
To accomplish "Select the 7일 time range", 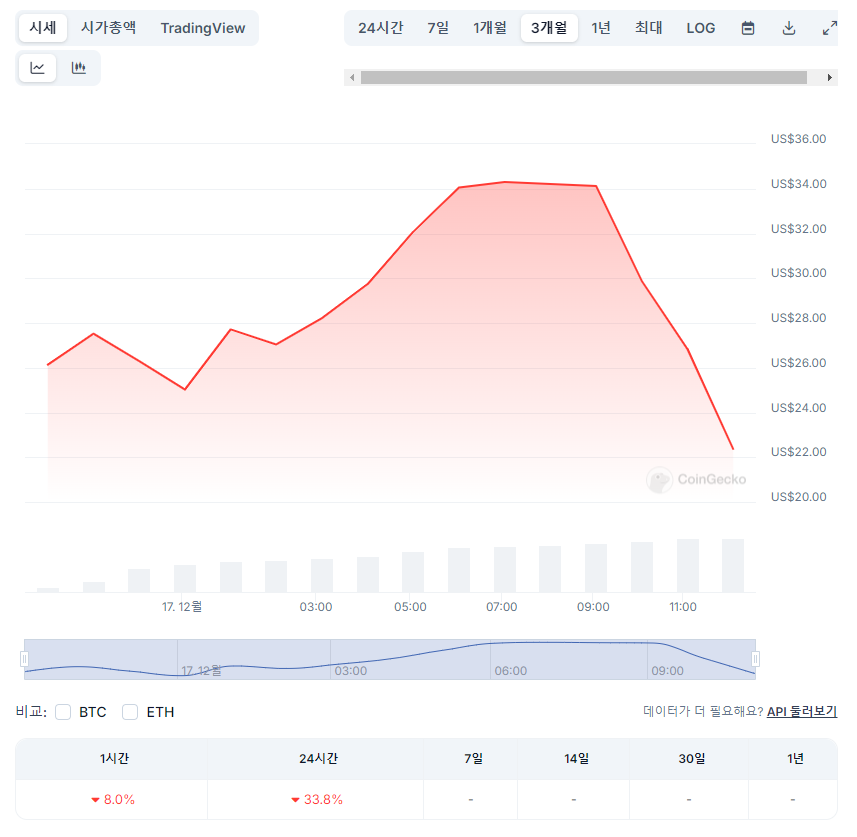I will tap(438, 28).
